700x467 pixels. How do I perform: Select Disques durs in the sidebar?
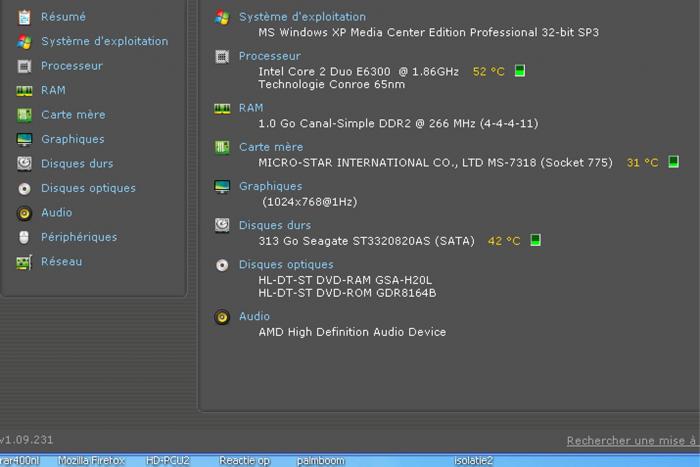click(x=77, y=164)
